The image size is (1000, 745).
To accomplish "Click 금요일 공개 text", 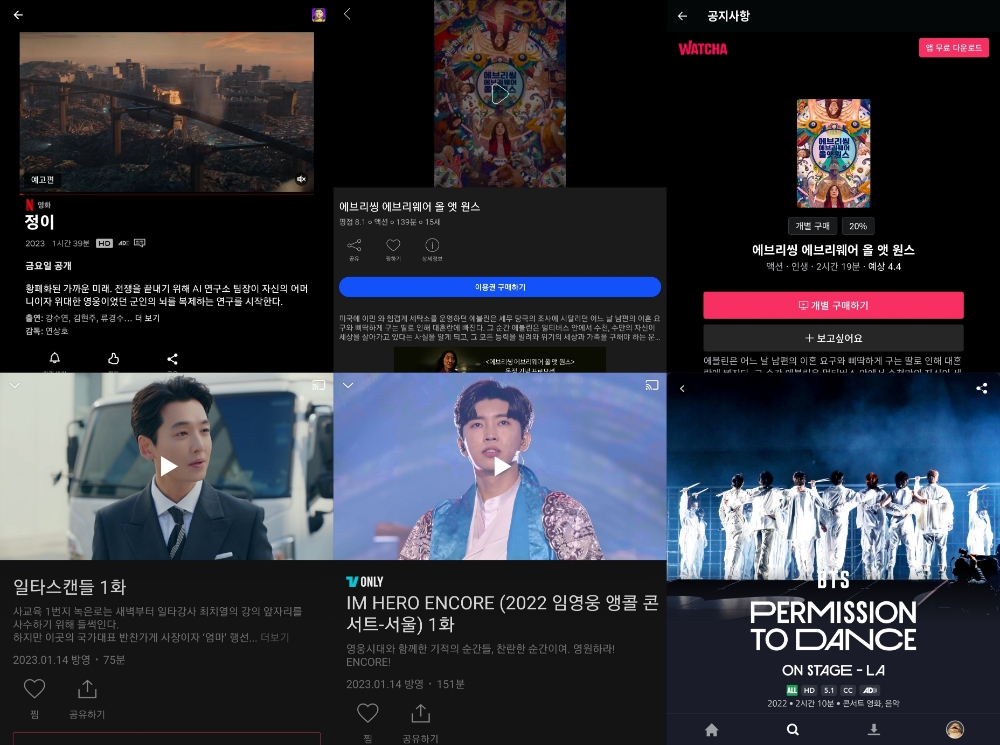I will [48, 266].
